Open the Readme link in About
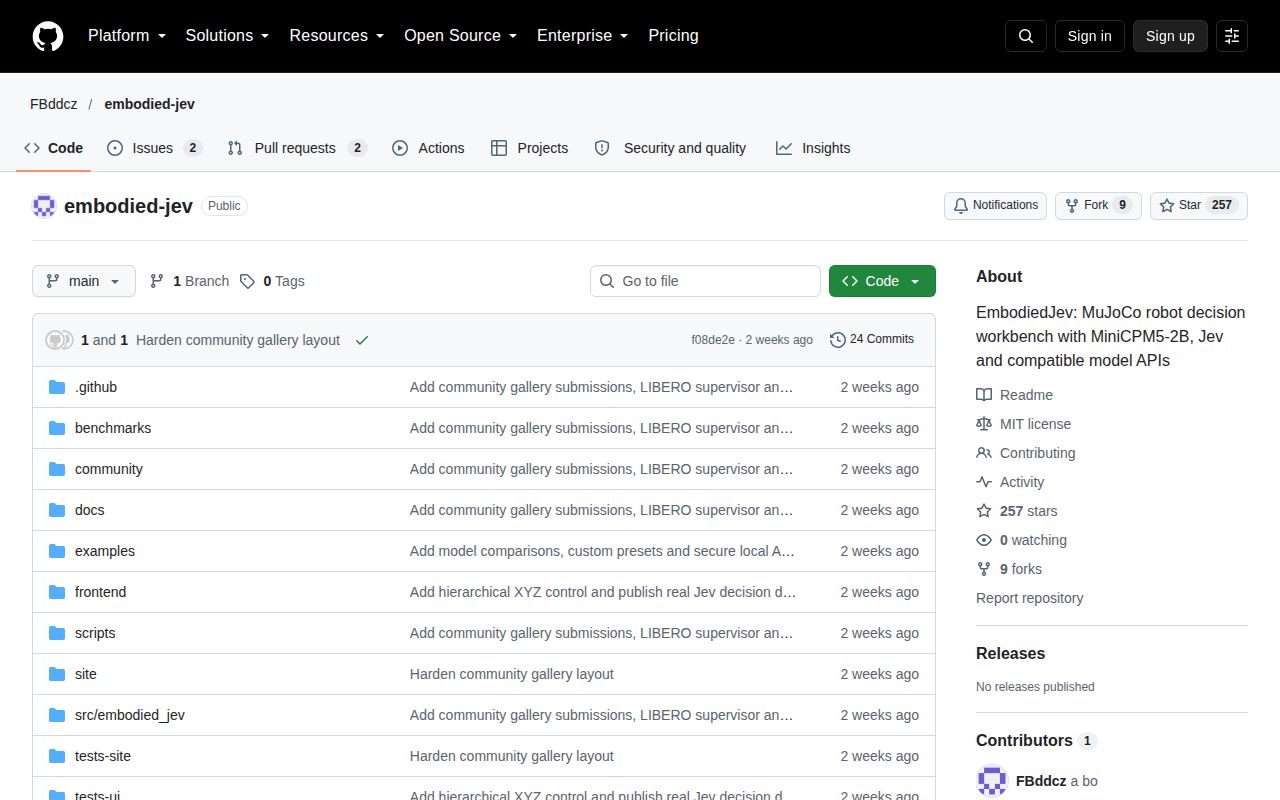The image size is (1280, 800). pos(1014,395)
